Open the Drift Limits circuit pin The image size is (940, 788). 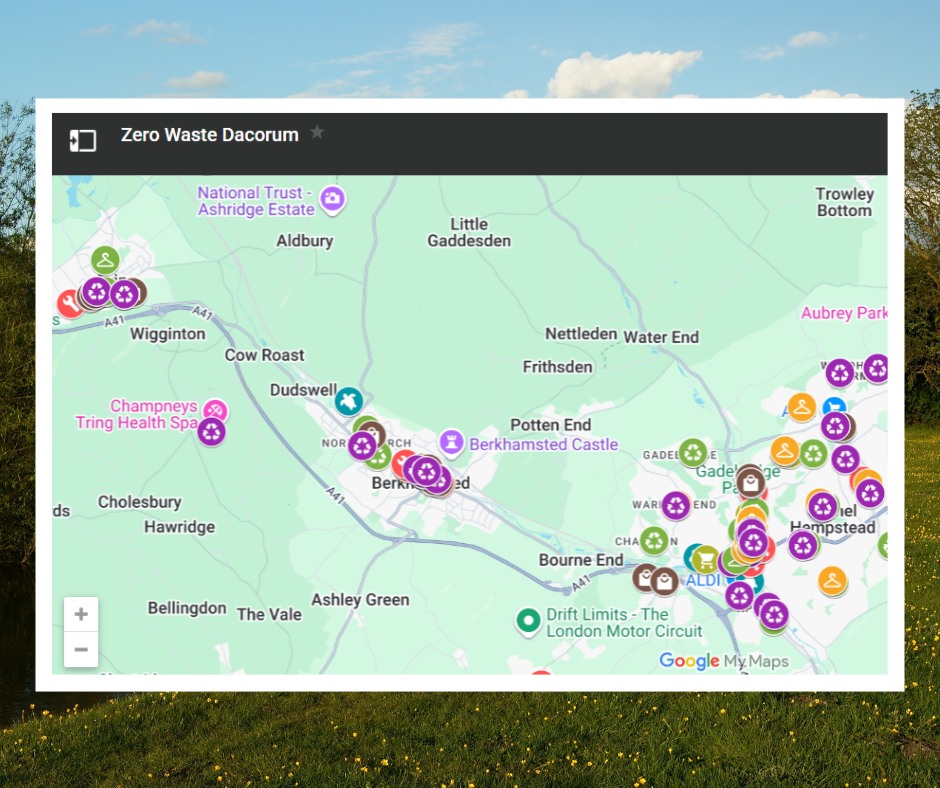(x=528, y=621)
